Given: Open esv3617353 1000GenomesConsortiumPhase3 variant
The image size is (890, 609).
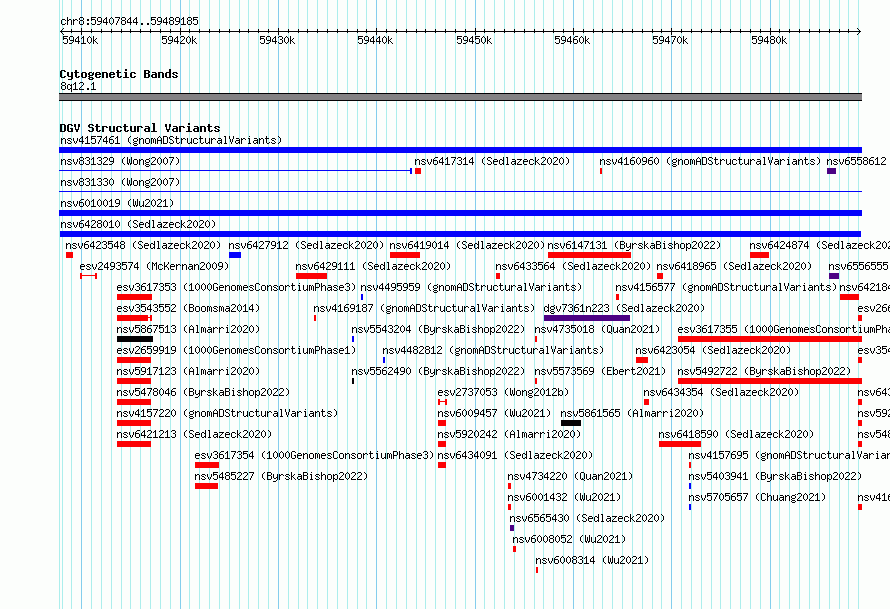Looking at the screenshot, I should pyautogui.click(x=236, y=287).
